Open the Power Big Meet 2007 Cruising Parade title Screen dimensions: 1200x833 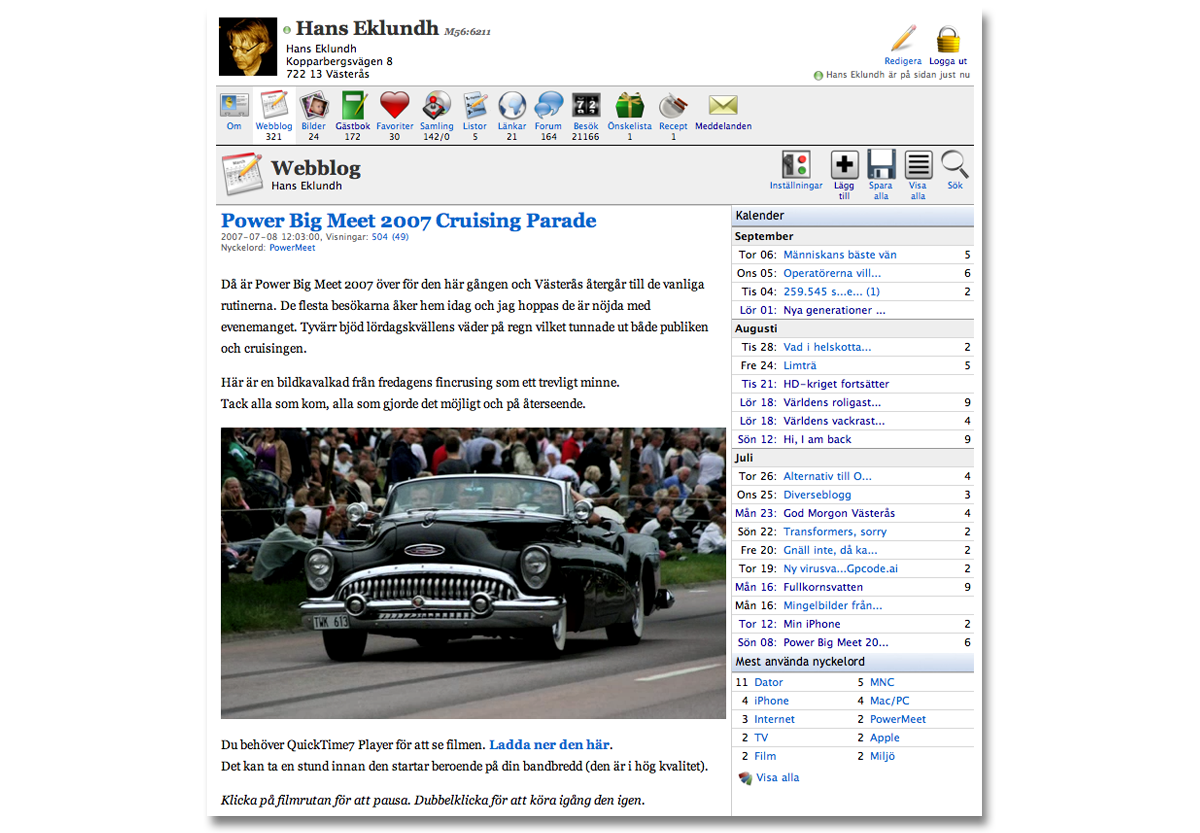(408, 221)
